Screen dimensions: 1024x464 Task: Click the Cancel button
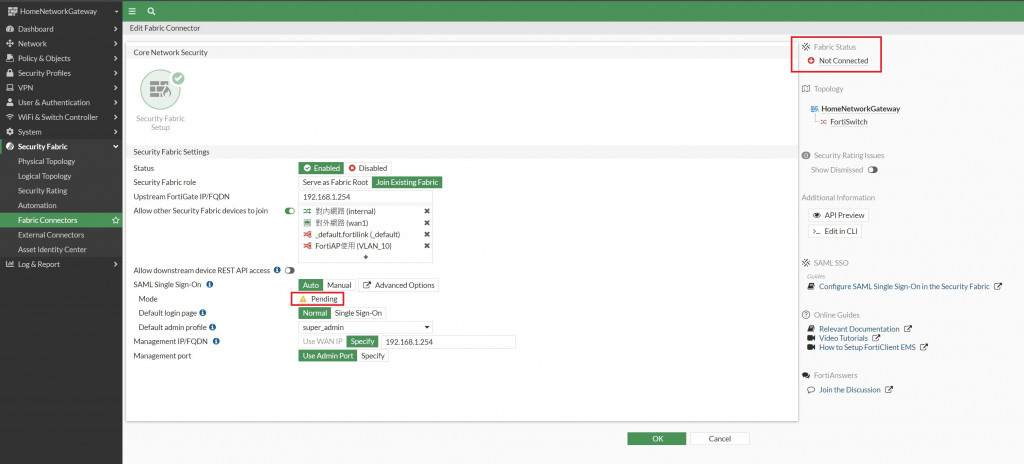point(720,439)
